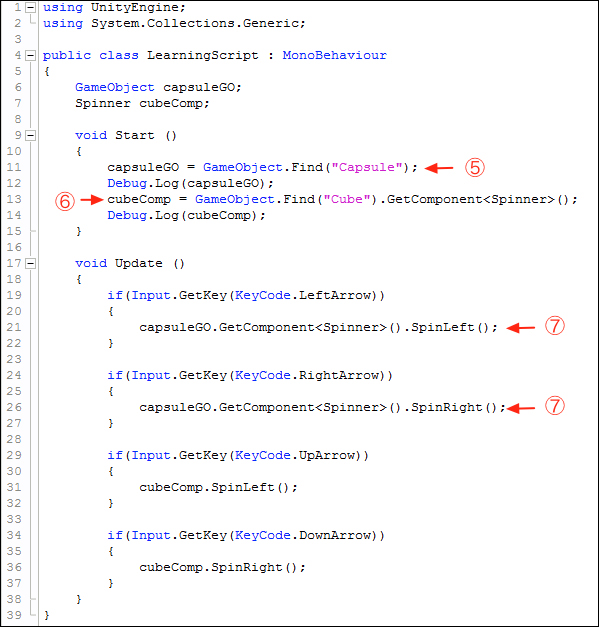Place cursor on MonoBehaviour class name
The width and height of the screenshot is (599, 627).
[x=335, y=55]
